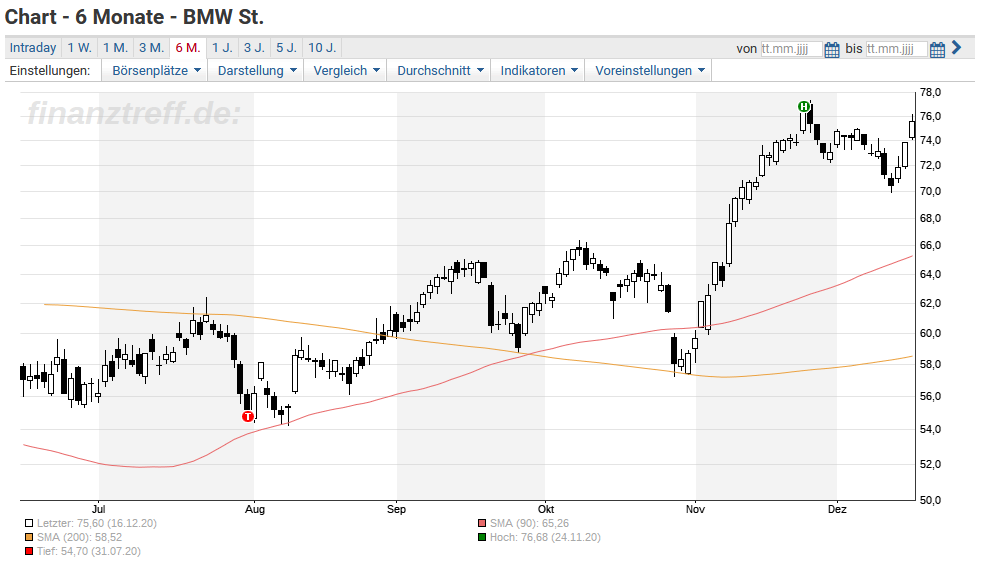
Task: Select the 3 M. time range tab
Action: [x=151, y=48]
